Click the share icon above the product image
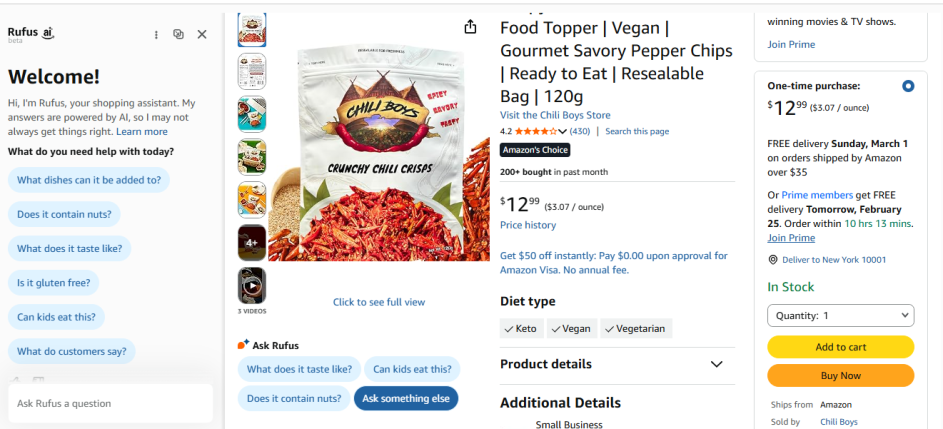 471,27
